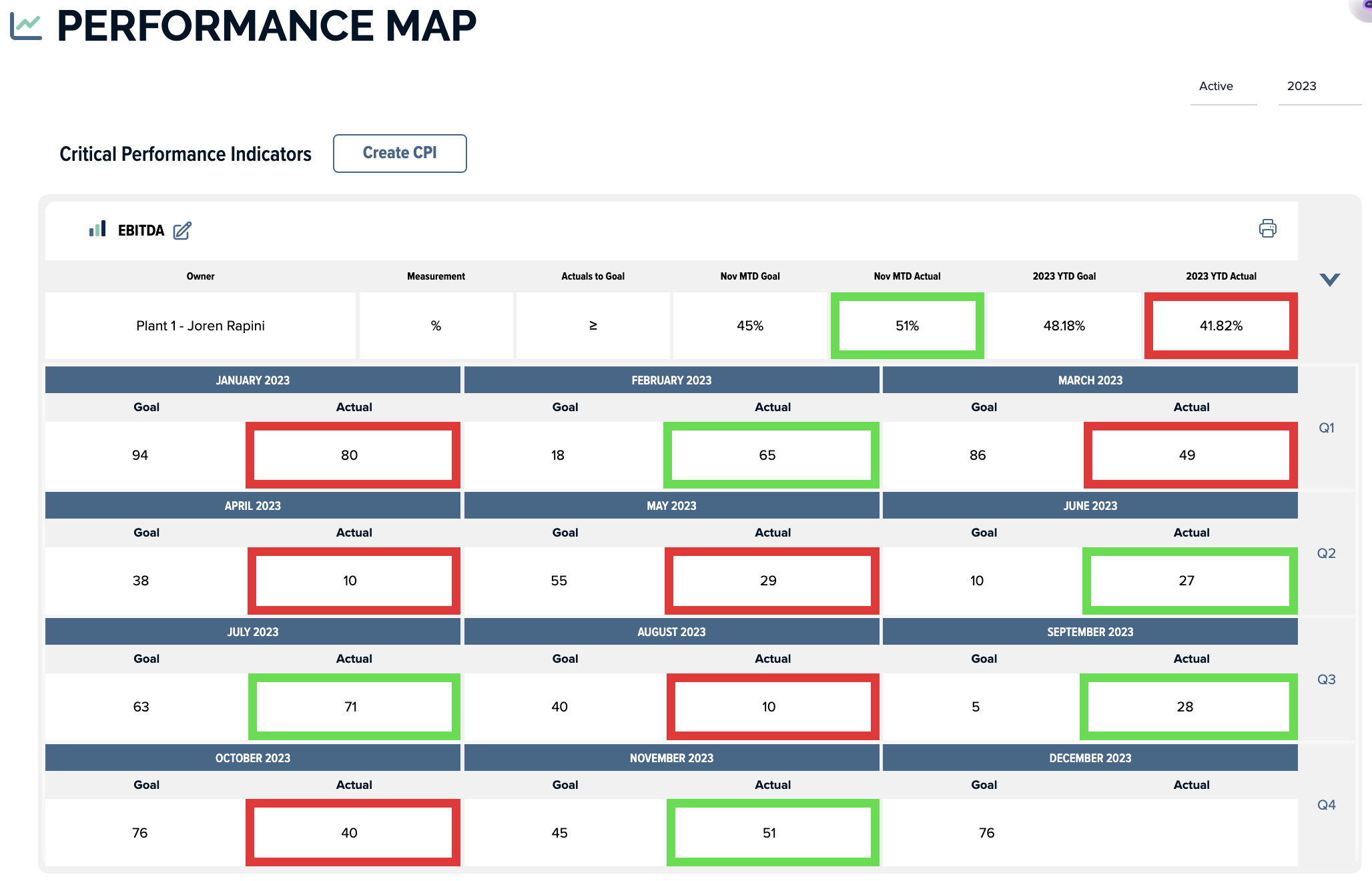Select the Q2 quarter label
Image resolution: width=1372 pixels, height=881 pixels.
(x=1326, y=553)
